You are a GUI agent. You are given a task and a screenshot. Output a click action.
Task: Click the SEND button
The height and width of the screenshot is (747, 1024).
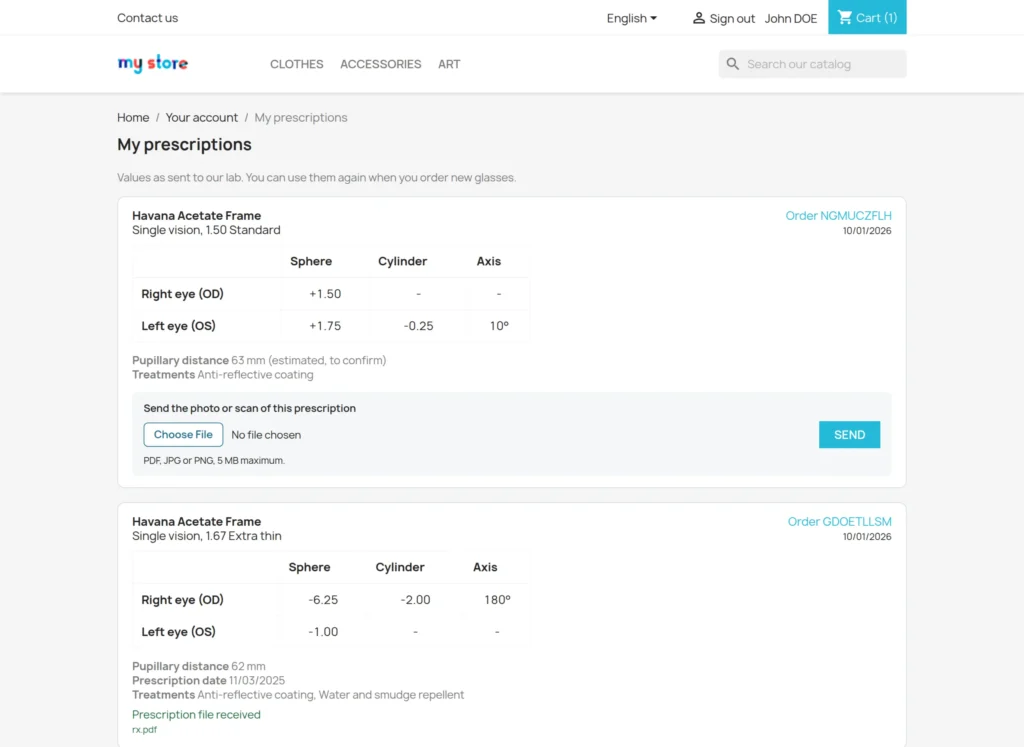(x=850, y=435)
